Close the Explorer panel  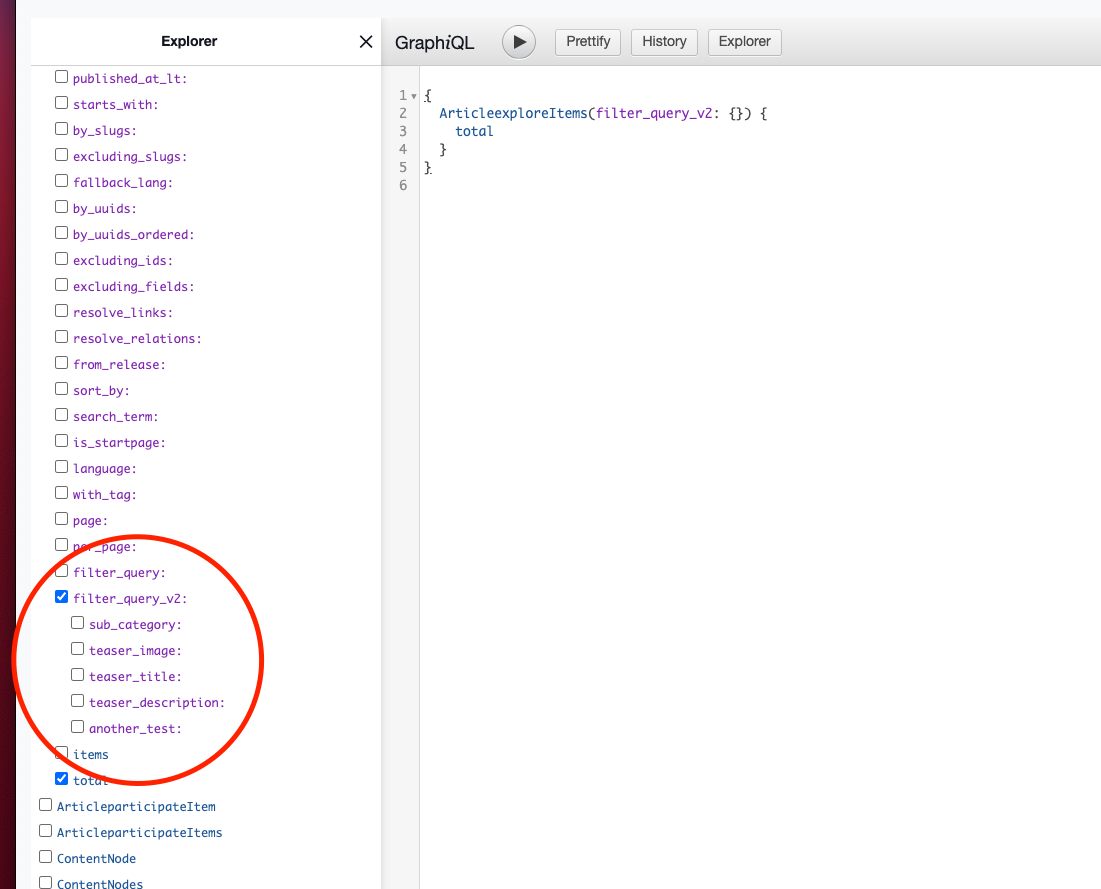pyautogui.click(x=365, y=41)
